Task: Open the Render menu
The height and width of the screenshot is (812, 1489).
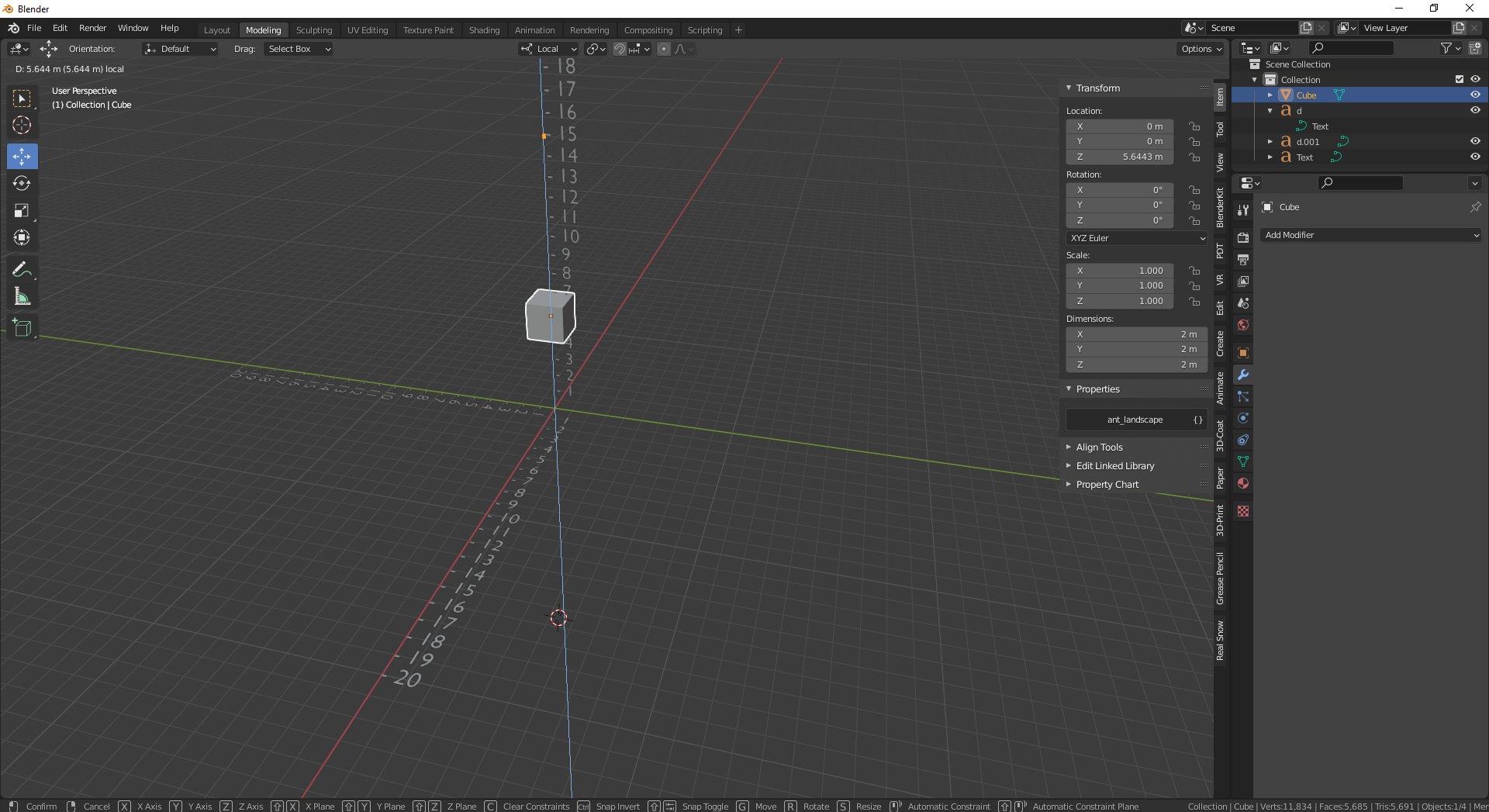Action: tap(92, 28)
